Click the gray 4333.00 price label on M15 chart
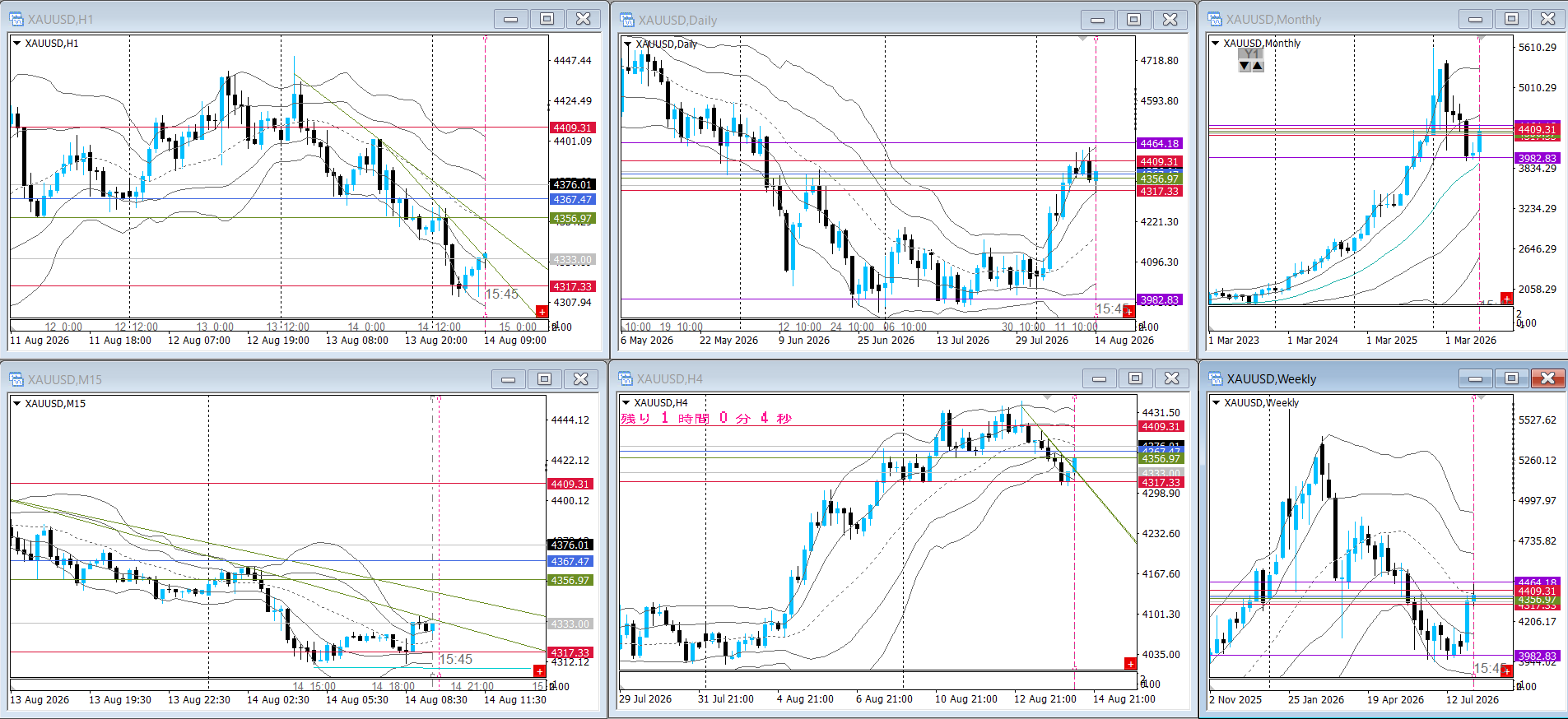 (x=570, y=624)
